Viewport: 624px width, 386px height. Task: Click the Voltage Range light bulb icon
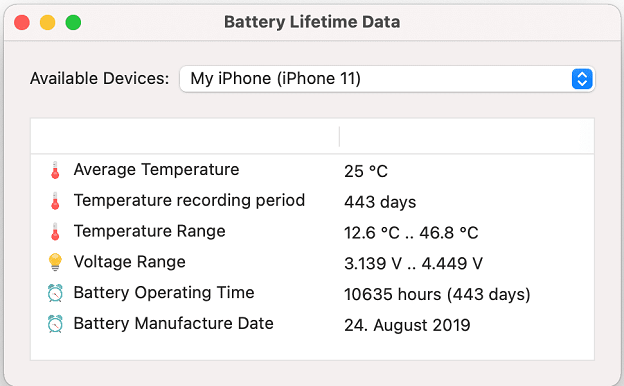tap(55, 262)
